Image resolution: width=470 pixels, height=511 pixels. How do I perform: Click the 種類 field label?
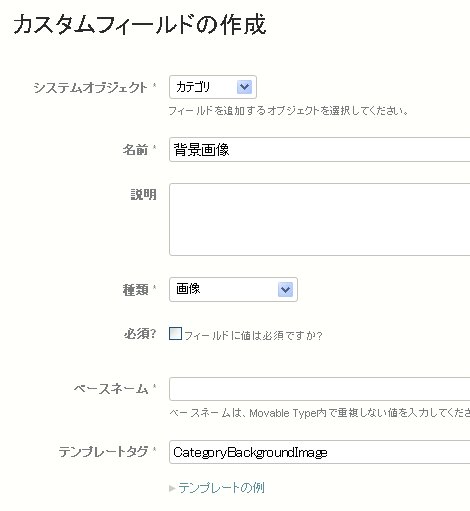135,290
